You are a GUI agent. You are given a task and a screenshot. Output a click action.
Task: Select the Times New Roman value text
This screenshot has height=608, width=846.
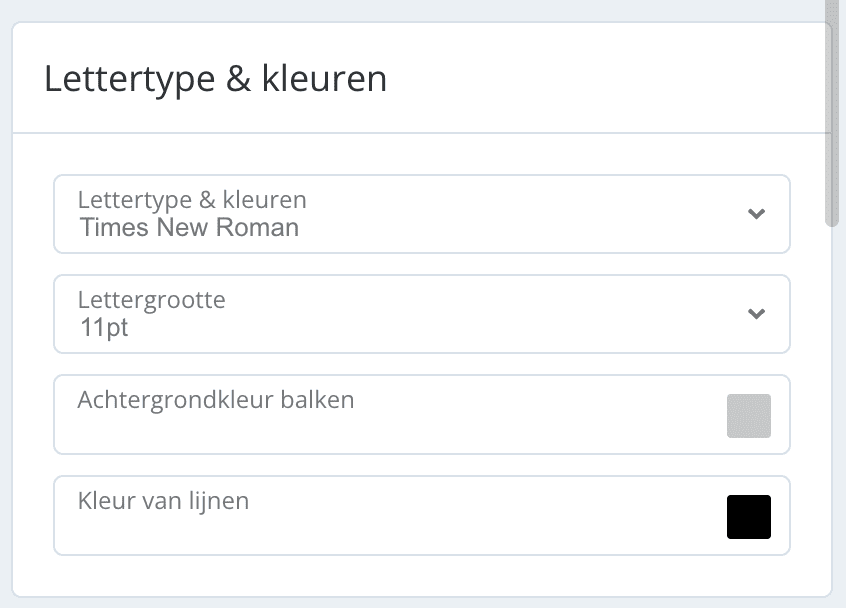[189, 228]
